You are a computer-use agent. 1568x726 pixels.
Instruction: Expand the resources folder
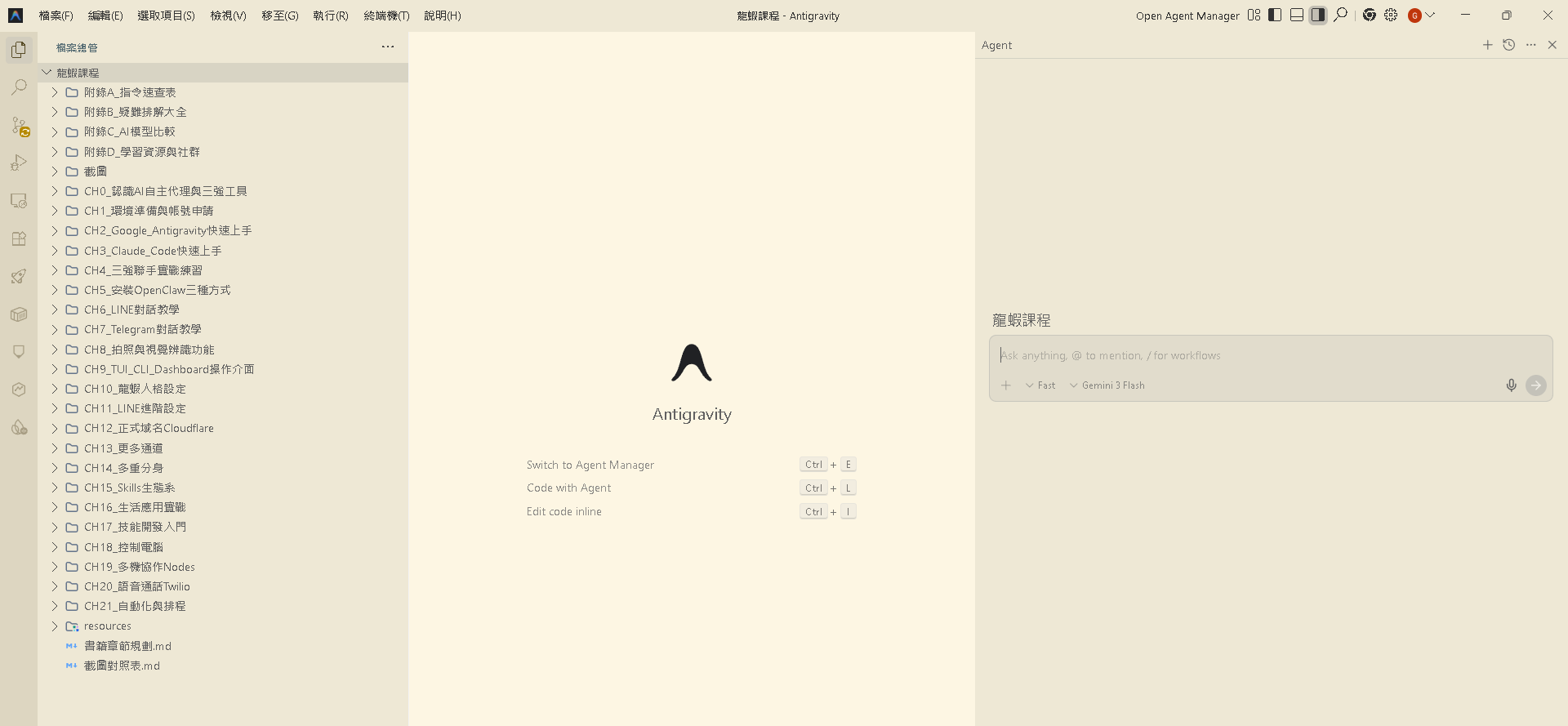click(x=223, y=626)
